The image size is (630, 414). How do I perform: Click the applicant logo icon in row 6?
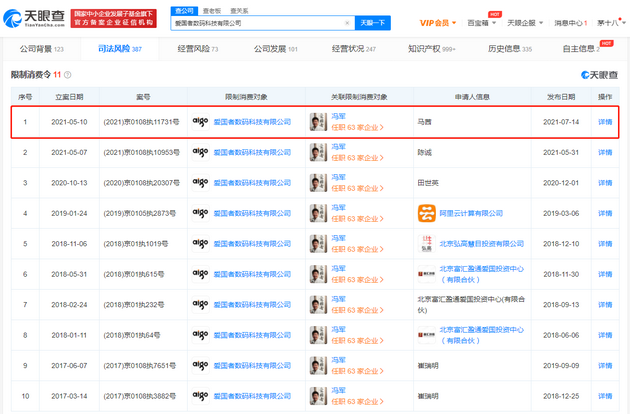click(x=426, y=274)
